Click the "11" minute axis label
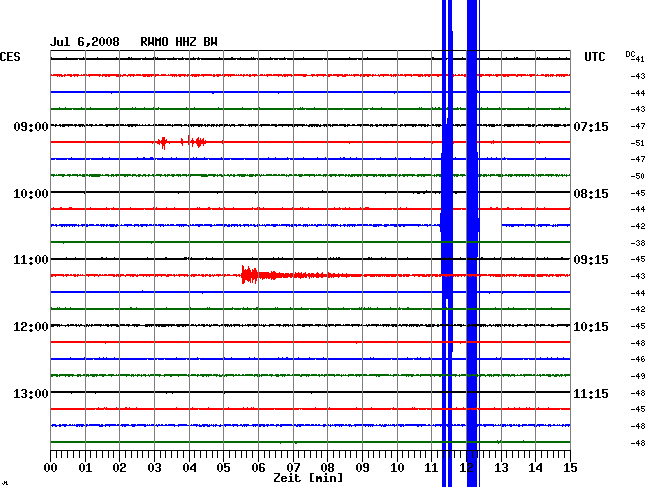 point(432,468)
